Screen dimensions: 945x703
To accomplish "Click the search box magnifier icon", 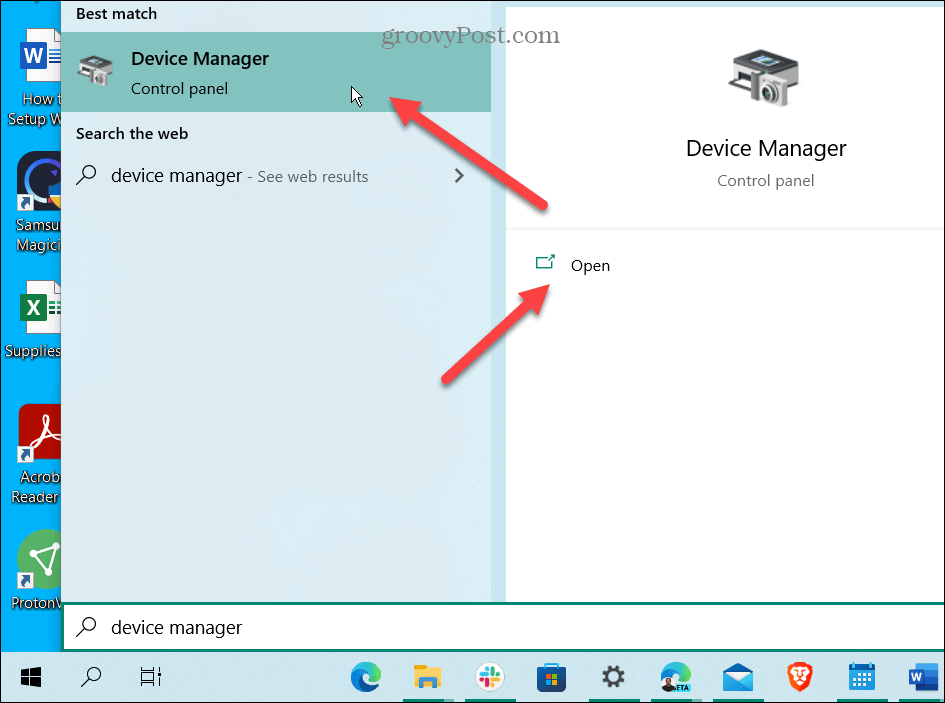I will coord(87,627).
